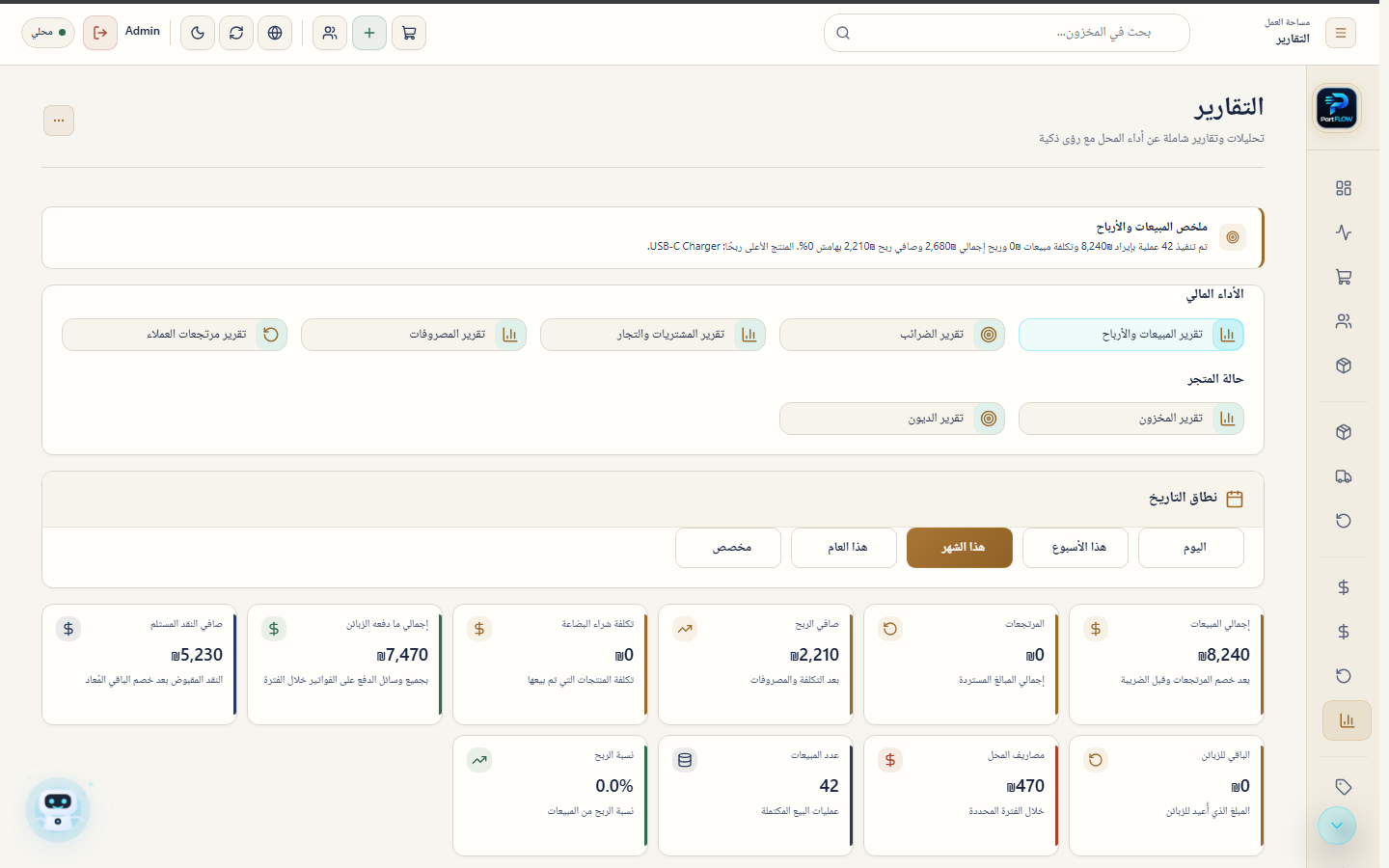Image resolution: width=1389 pixels, height=868 pixels.
Task: Open the dashboard grid icon in the sidebar
Action: [1344, 188]
